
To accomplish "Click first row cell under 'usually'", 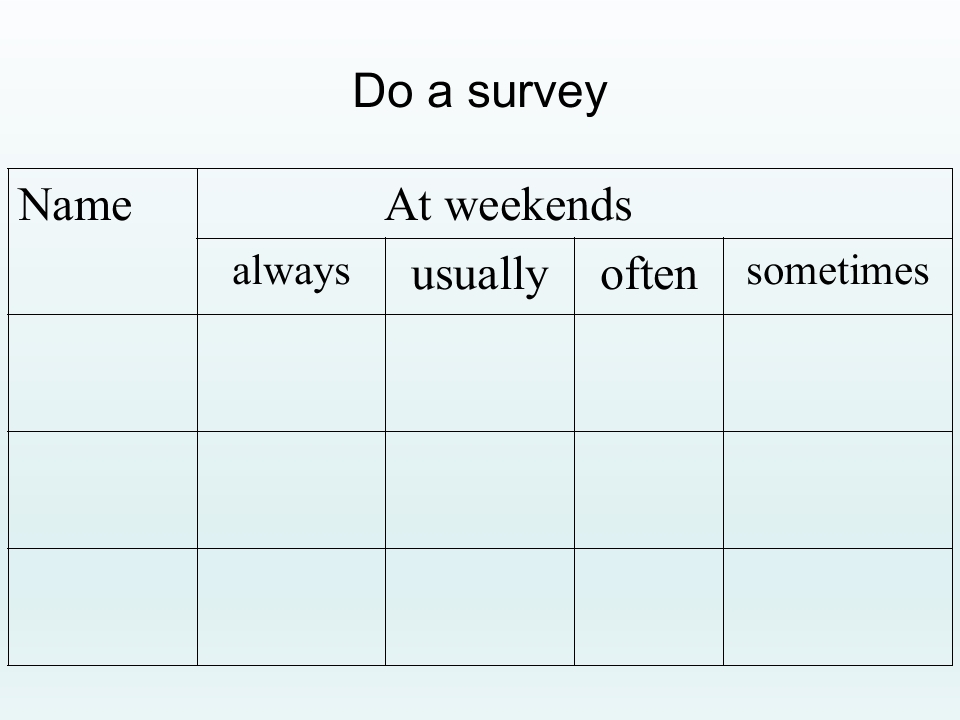I will tap(480, 373).
